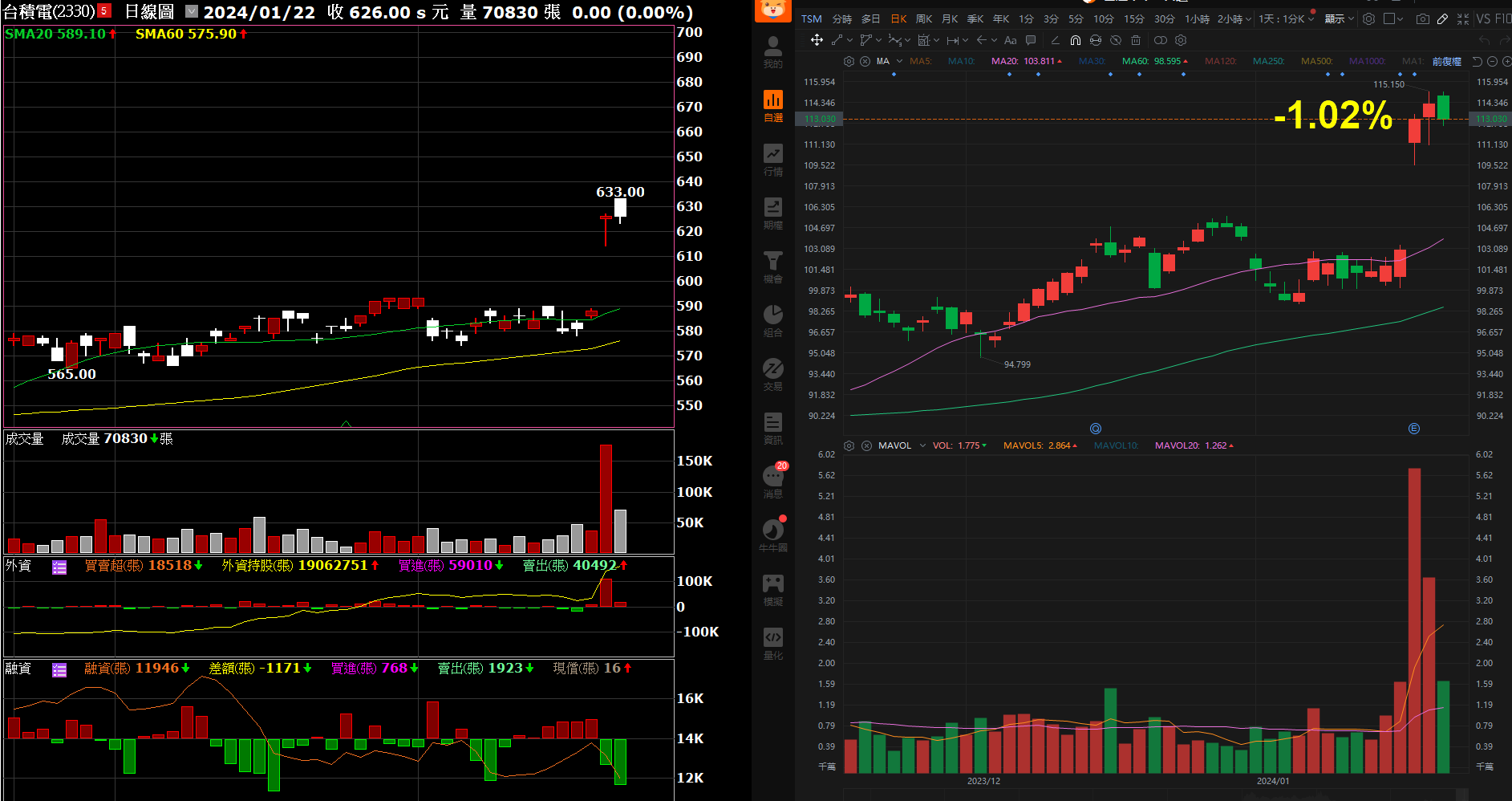This screenshot has height=801, width=1512.
Task: Open the 資訊 news sidebar icon
Action: [x=773, y=429]
